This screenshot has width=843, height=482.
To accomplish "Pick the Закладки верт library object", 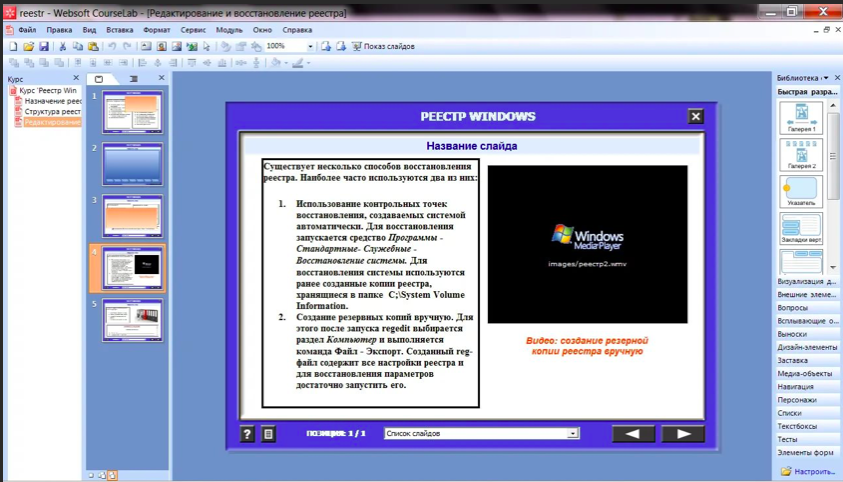I will (801, 228).
